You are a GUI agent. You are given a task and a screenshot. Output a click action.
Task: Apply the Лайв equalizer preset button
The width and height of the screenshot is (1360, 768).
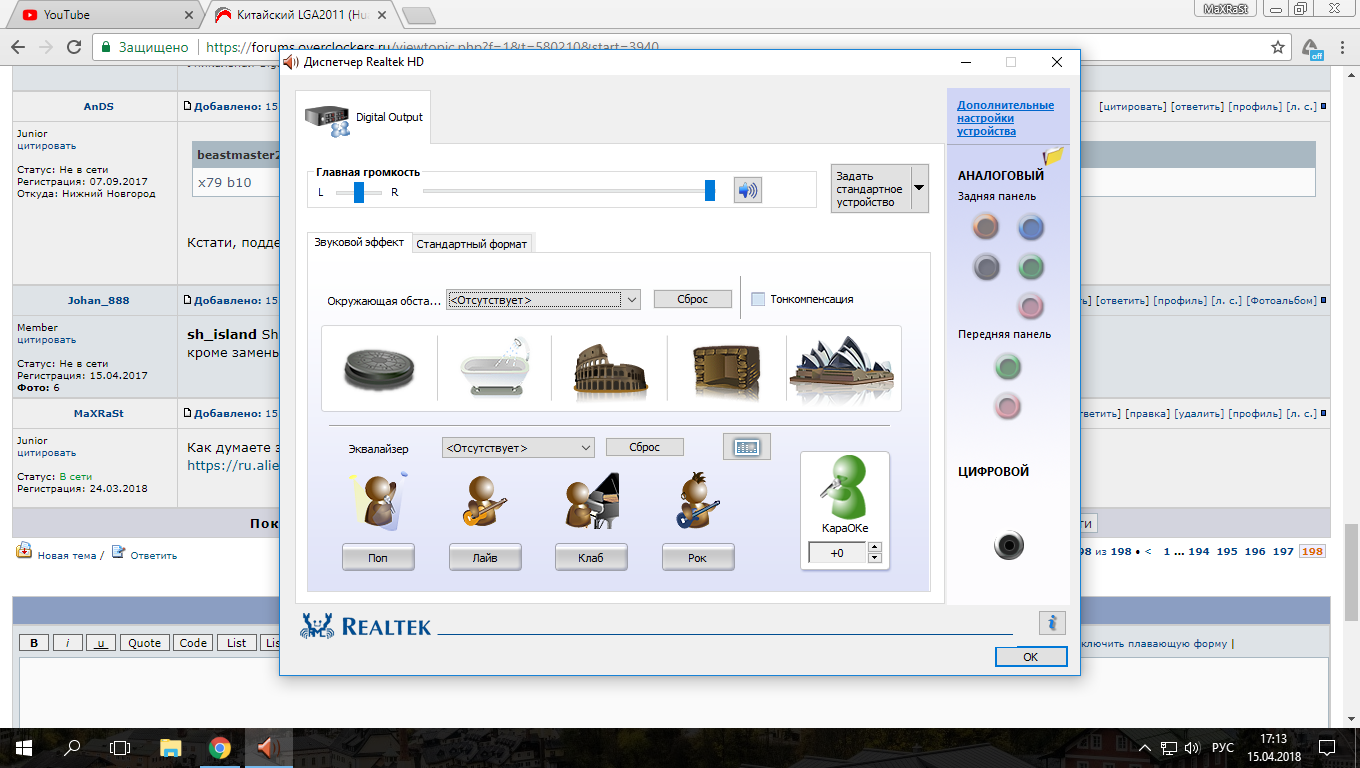click(485, 558)
